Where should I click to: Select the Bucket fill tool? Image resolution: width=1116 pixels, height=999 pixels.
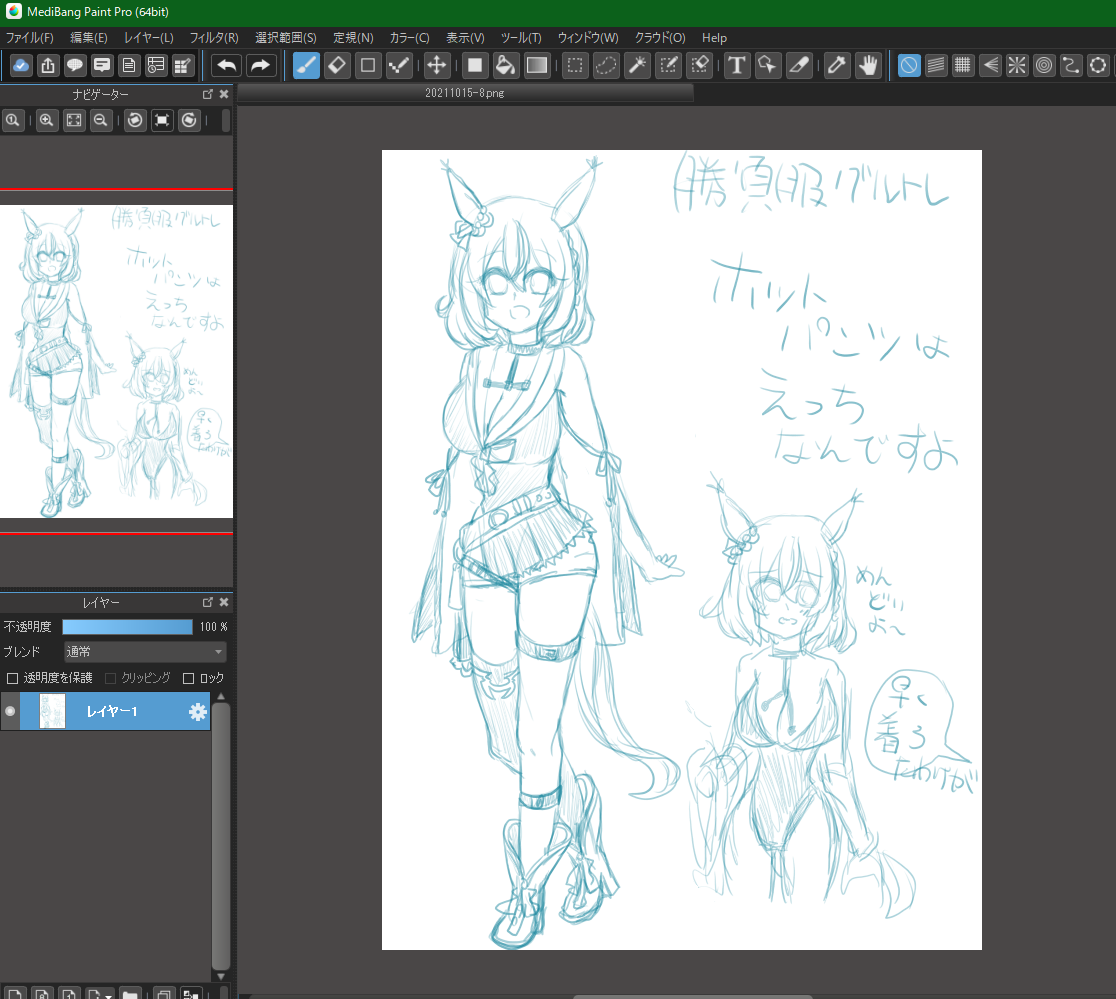[506, 66]
